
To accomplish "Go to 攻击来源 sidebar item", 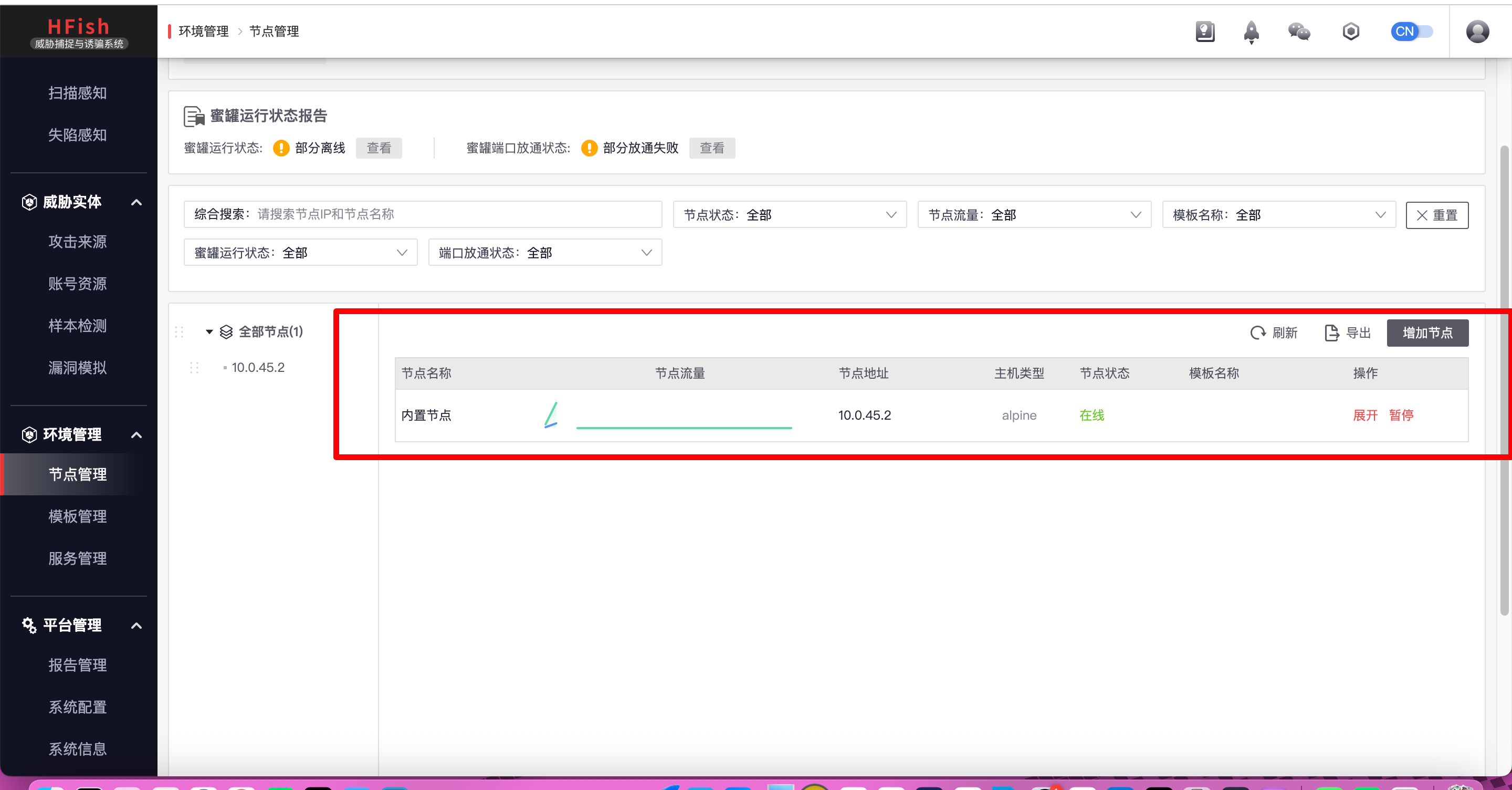I will (x=78, y=242).
